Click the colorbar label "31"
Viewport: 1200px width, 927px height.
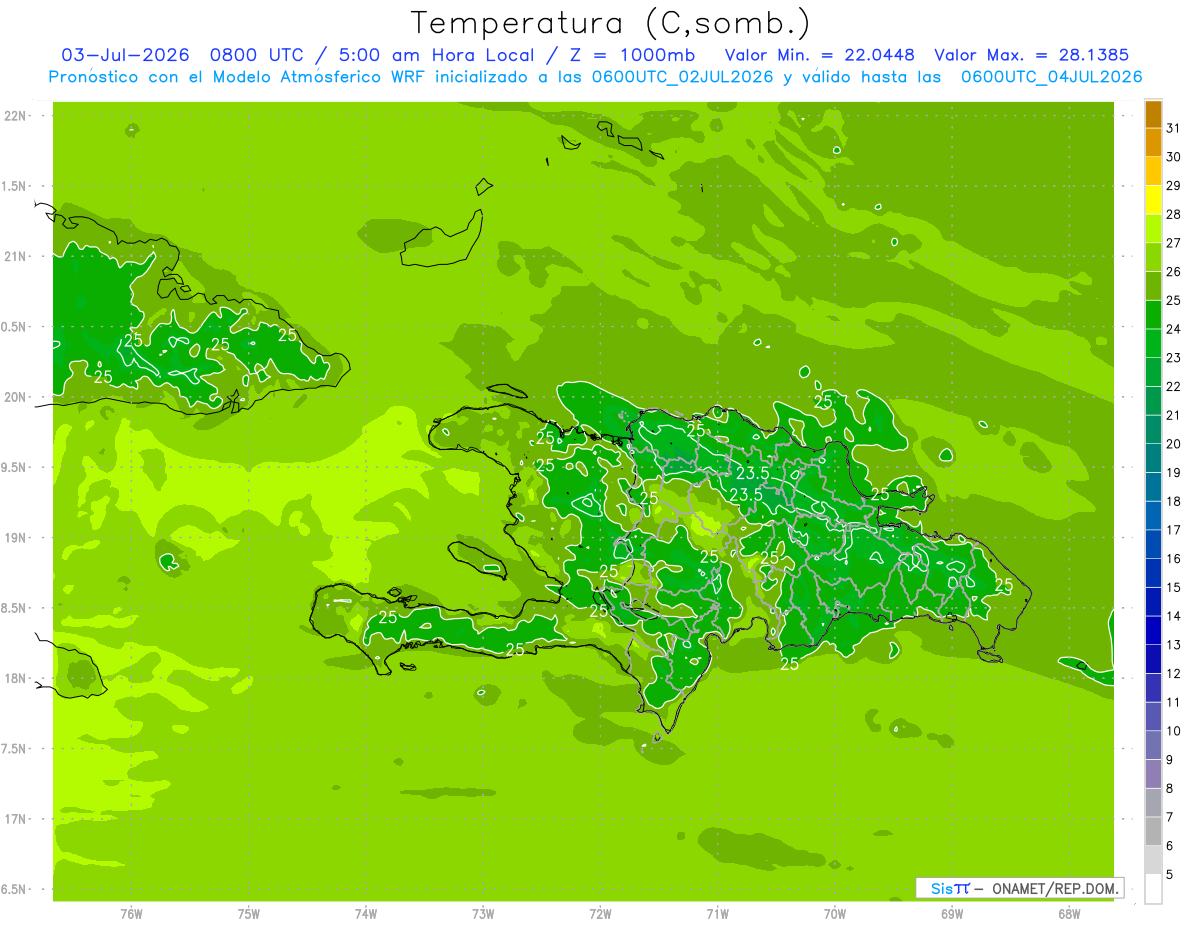pos(1173,129)
